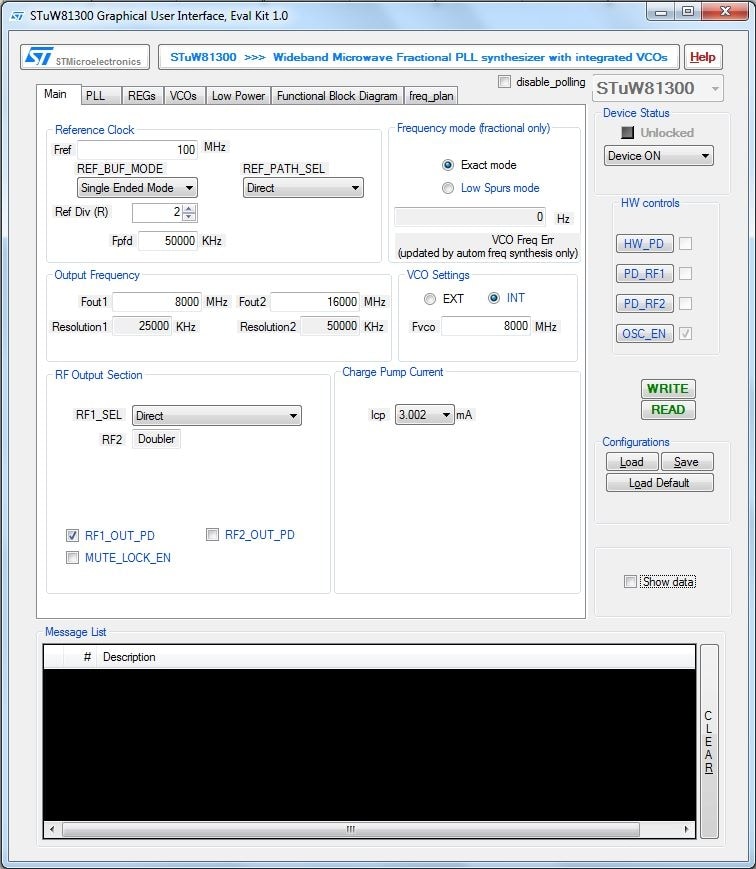Screen dimensions: 756x869
Task: Click the Load Default button
Action: click(x=660, y=483)
